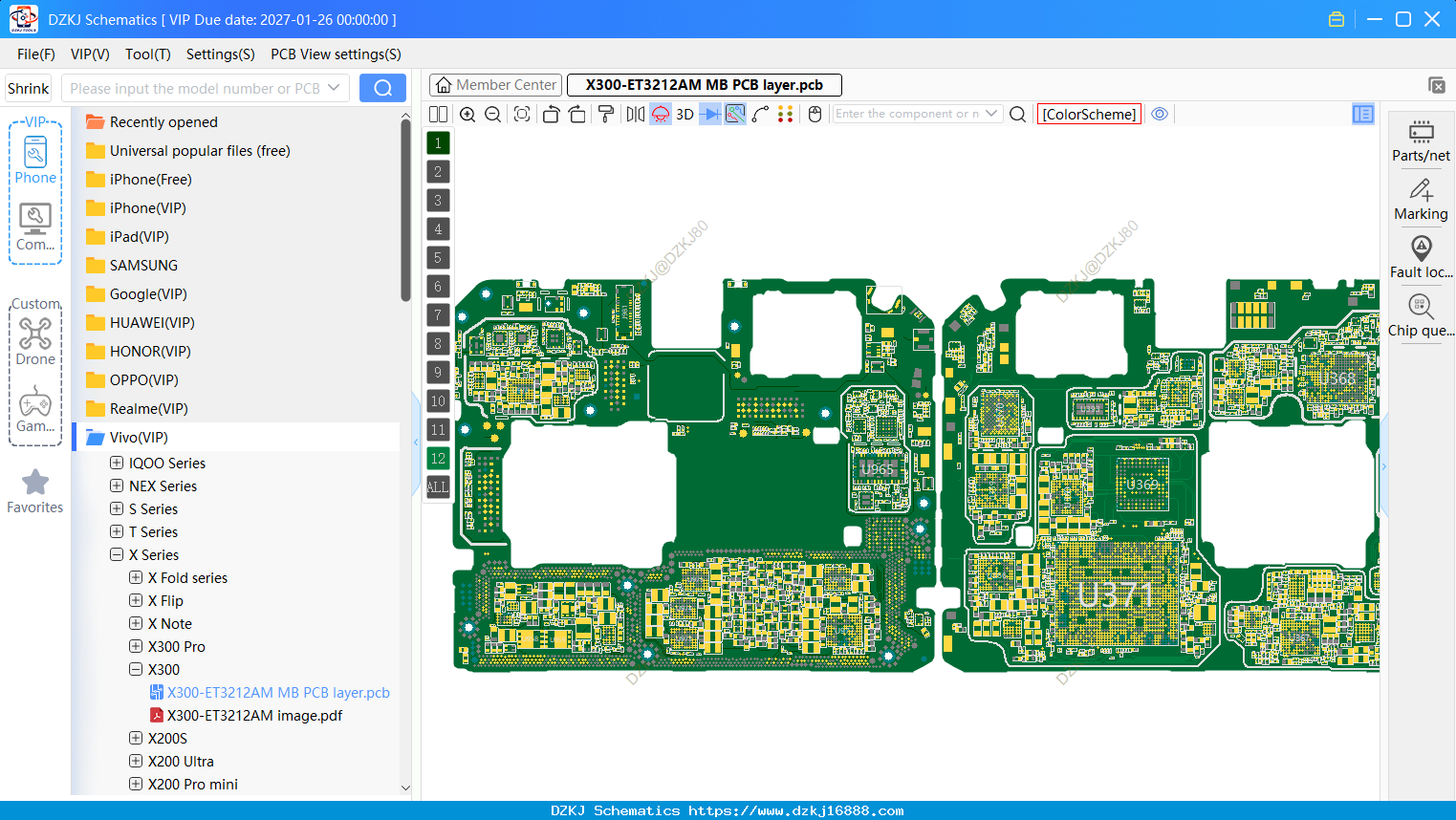This screenshot has height=820, width=1456.
Task: Select PCB layer 6
Action: tap(438, 286)
